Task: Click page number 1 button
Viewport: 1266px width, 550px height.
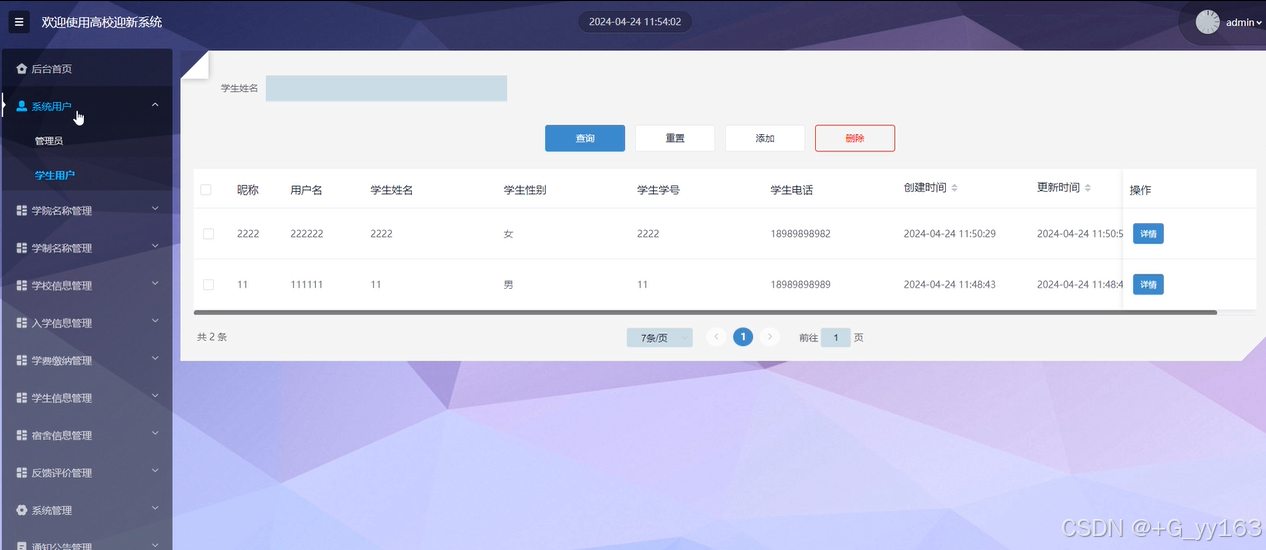Action: (743, 337)
